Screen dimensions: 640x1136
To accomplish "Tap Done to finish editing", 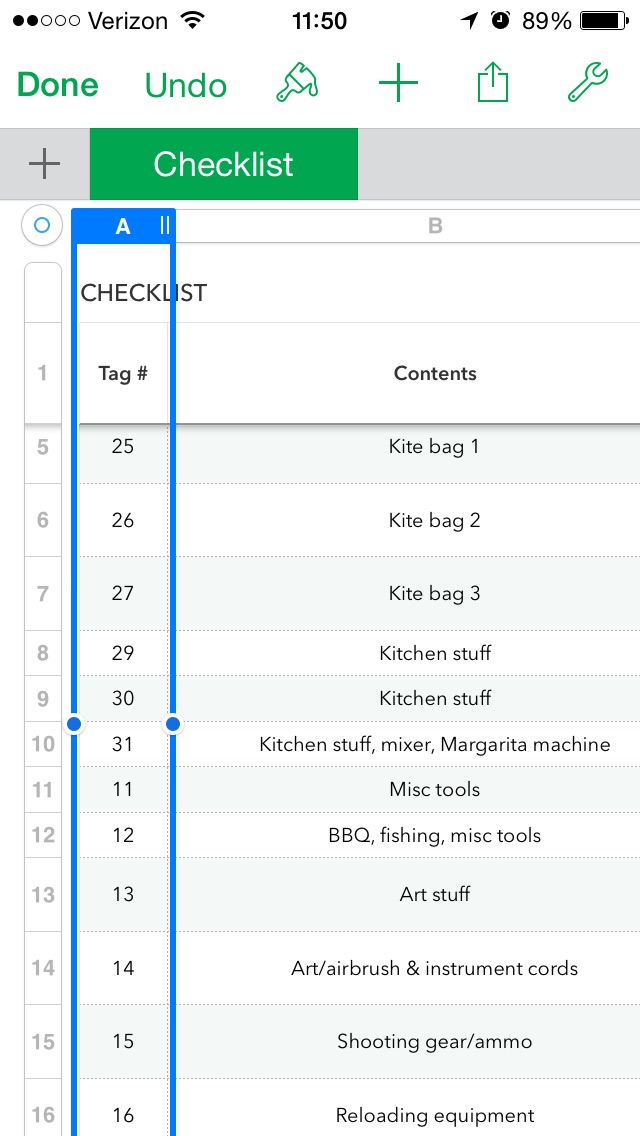I will 57,85.
